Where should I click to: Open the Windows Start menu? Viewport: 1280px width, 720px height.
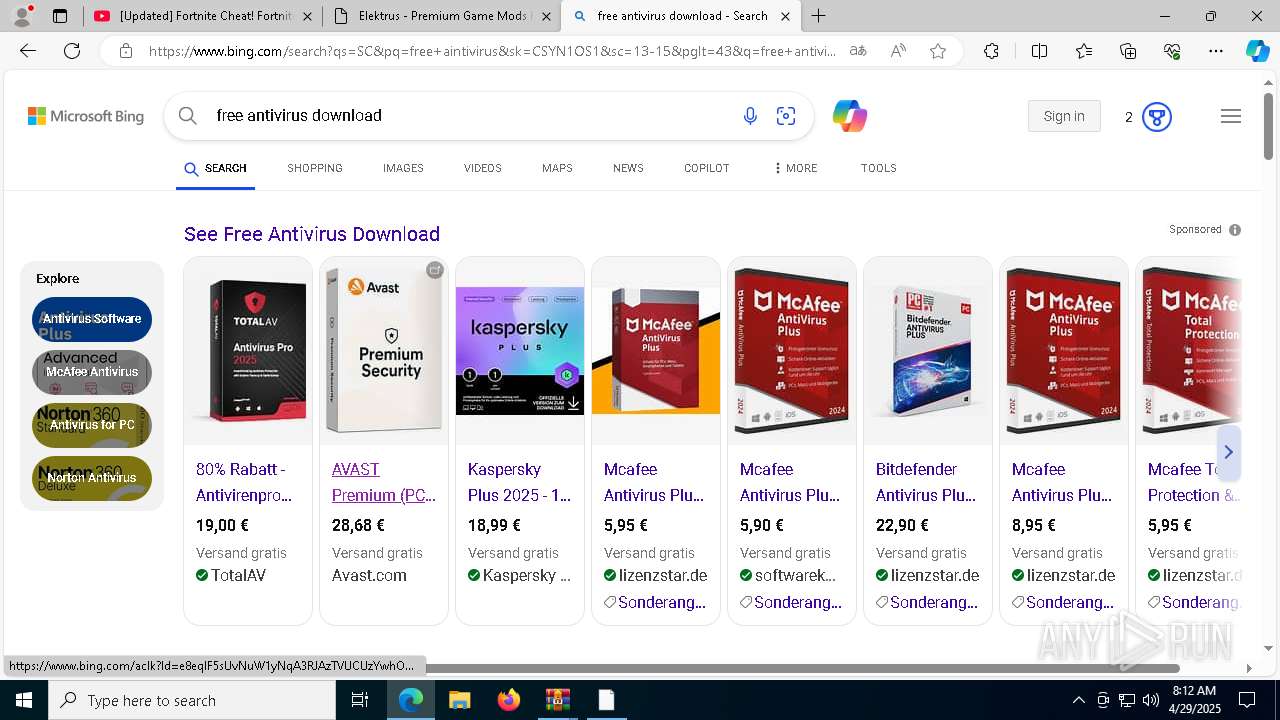coord(23,700)
